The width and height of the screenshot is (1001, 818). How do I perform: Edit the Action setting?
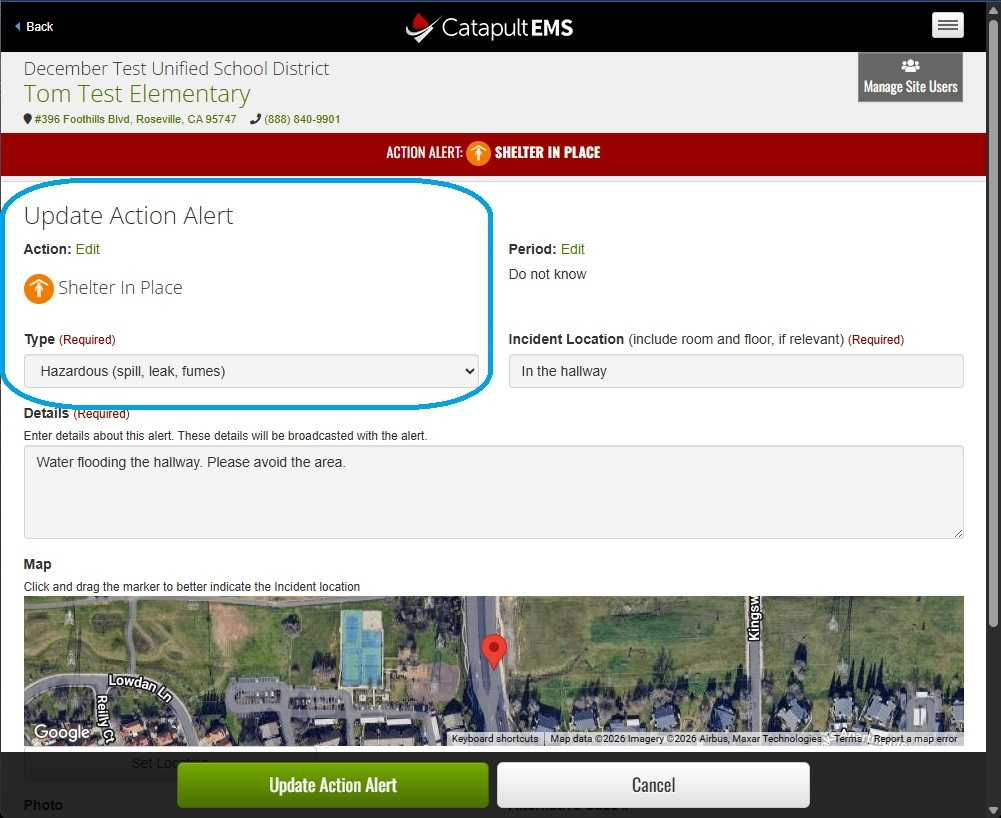87,249
